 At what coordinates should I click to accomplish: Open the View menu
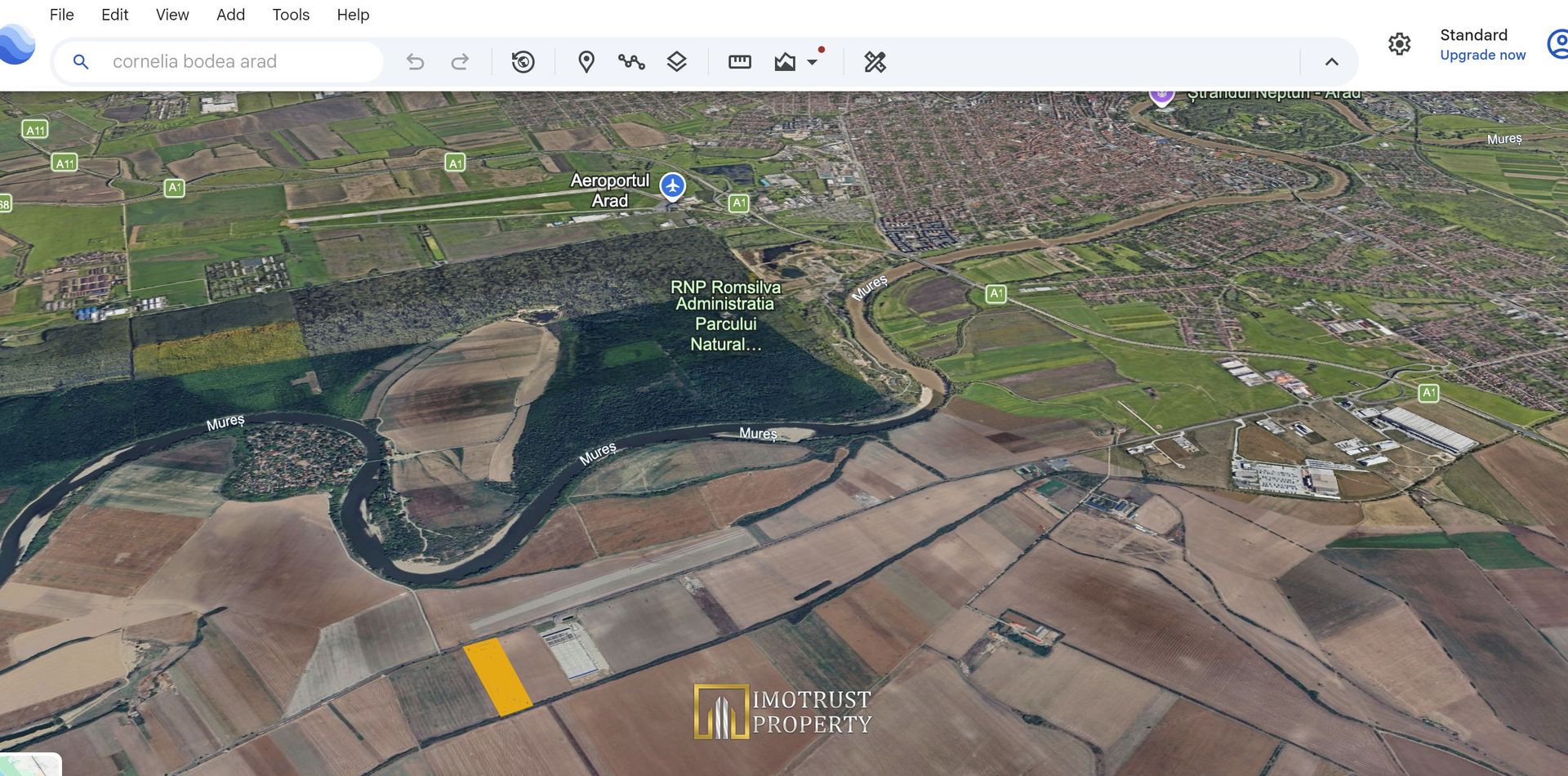point(172,15)
